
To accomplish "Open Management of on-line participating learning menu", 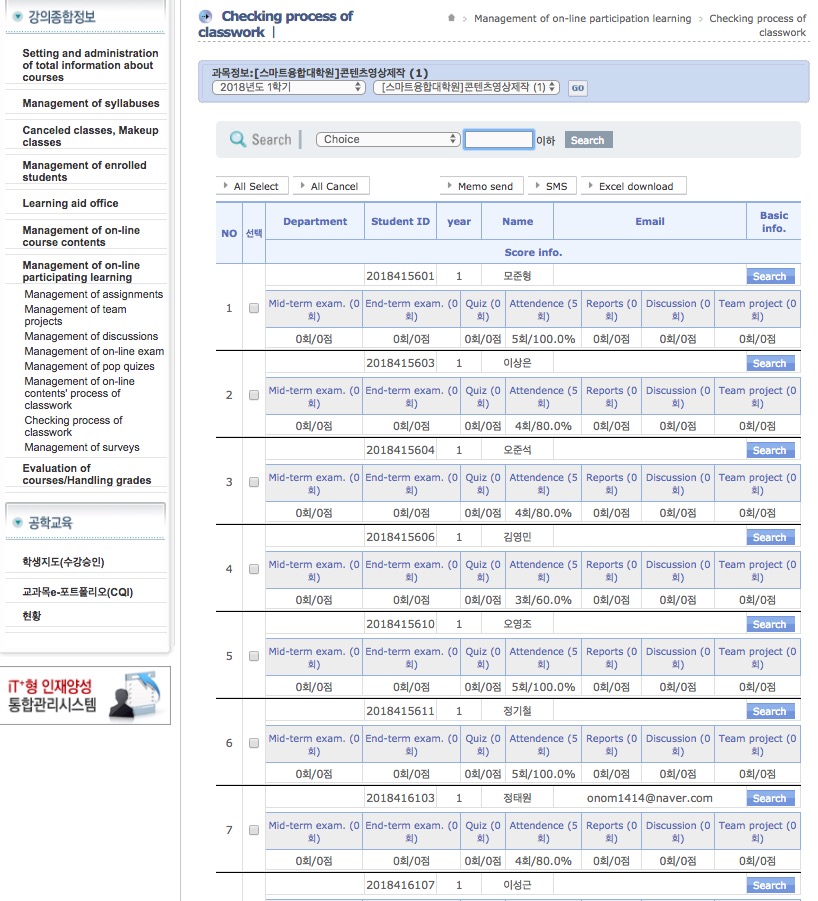I will (x=81, y=271).
